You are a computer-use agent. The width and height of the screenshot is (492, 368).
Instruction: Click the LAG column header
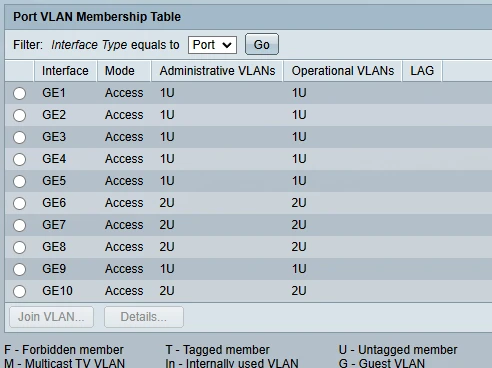pyautogui.click(x=422, y=71)
